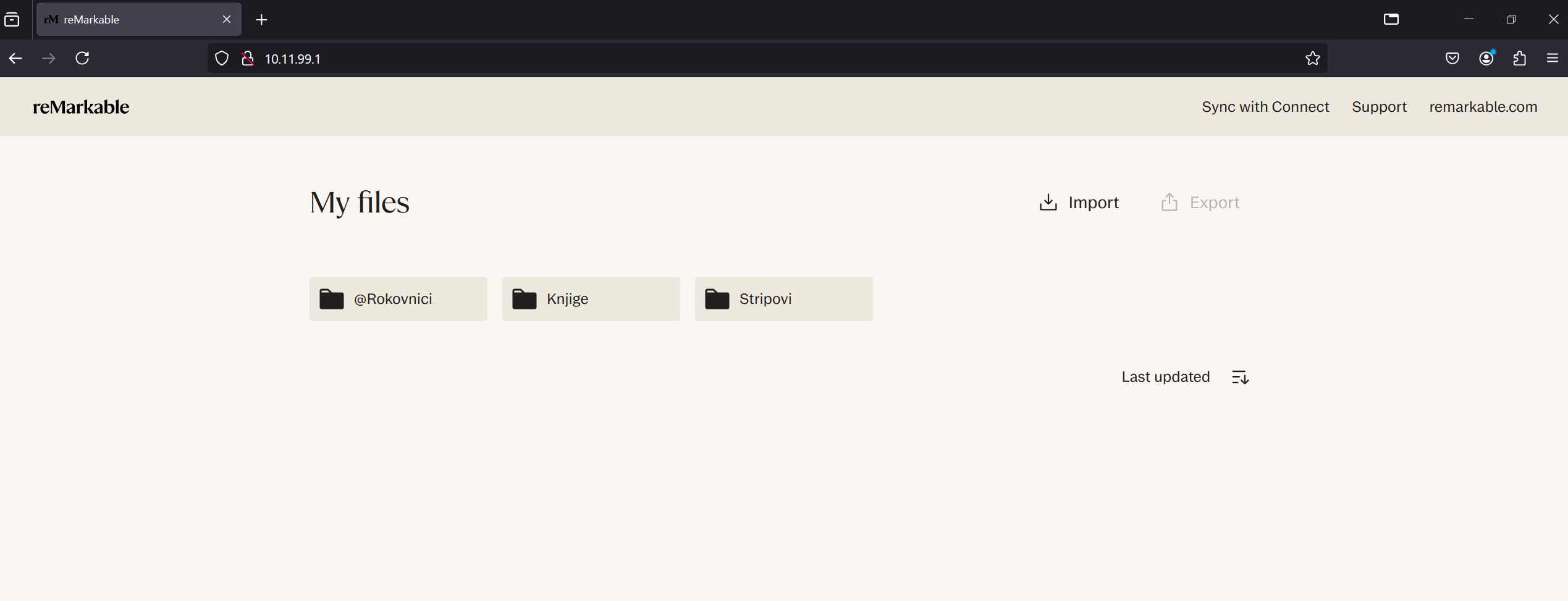Open the tracking protection shield icon

pos(221,59)
